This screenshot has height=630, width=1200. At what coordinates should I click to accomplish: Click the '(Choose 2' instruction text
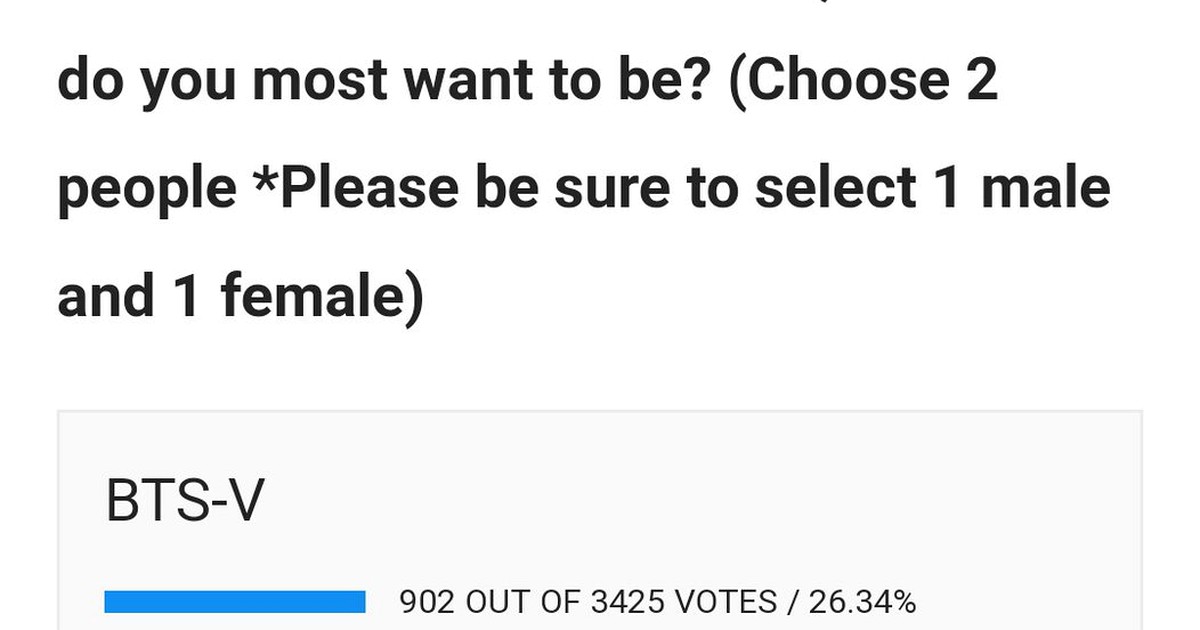point(863,80)
